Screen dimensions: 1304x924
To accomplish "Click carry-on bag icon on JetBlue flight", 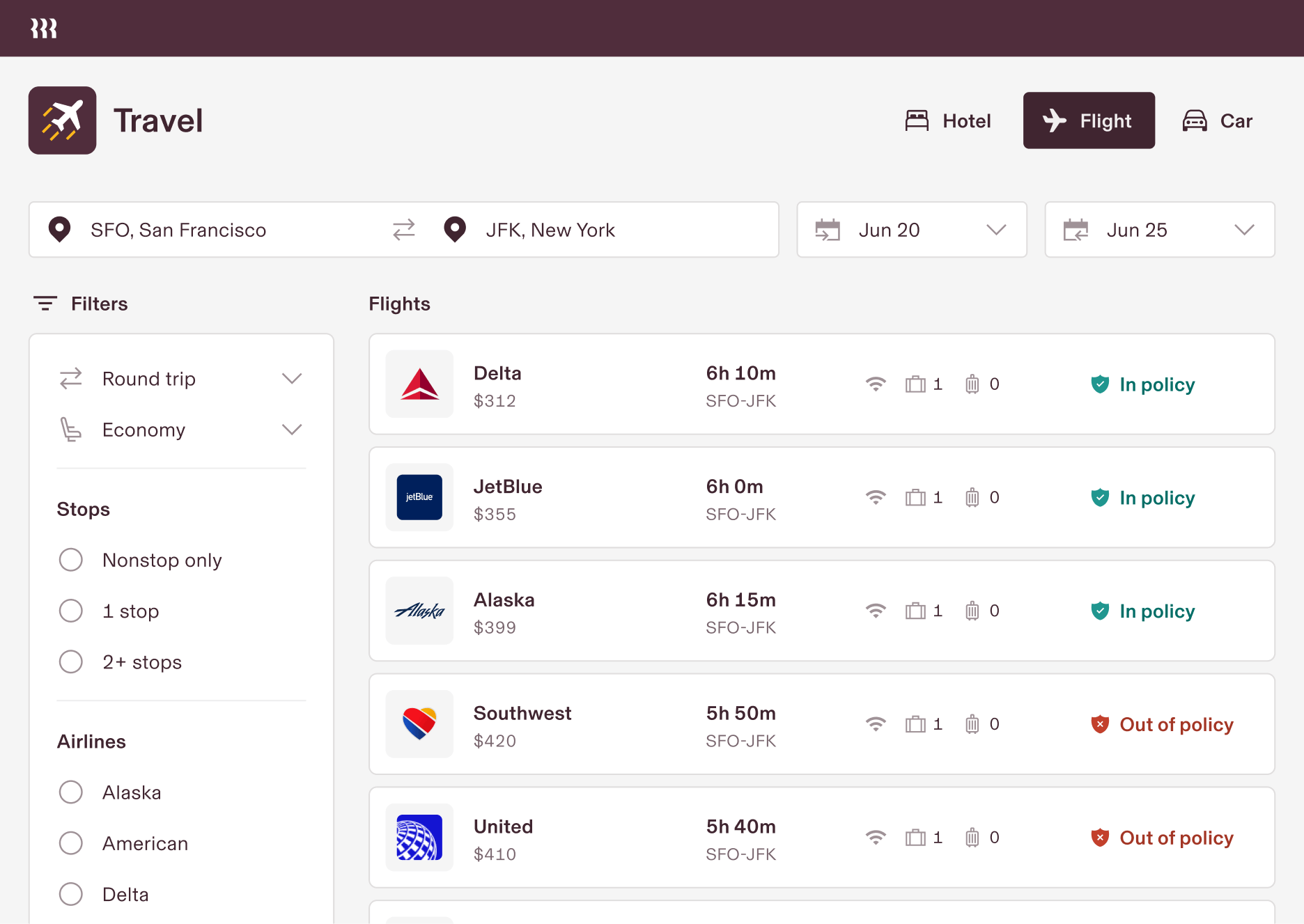I will coord(915,498).
